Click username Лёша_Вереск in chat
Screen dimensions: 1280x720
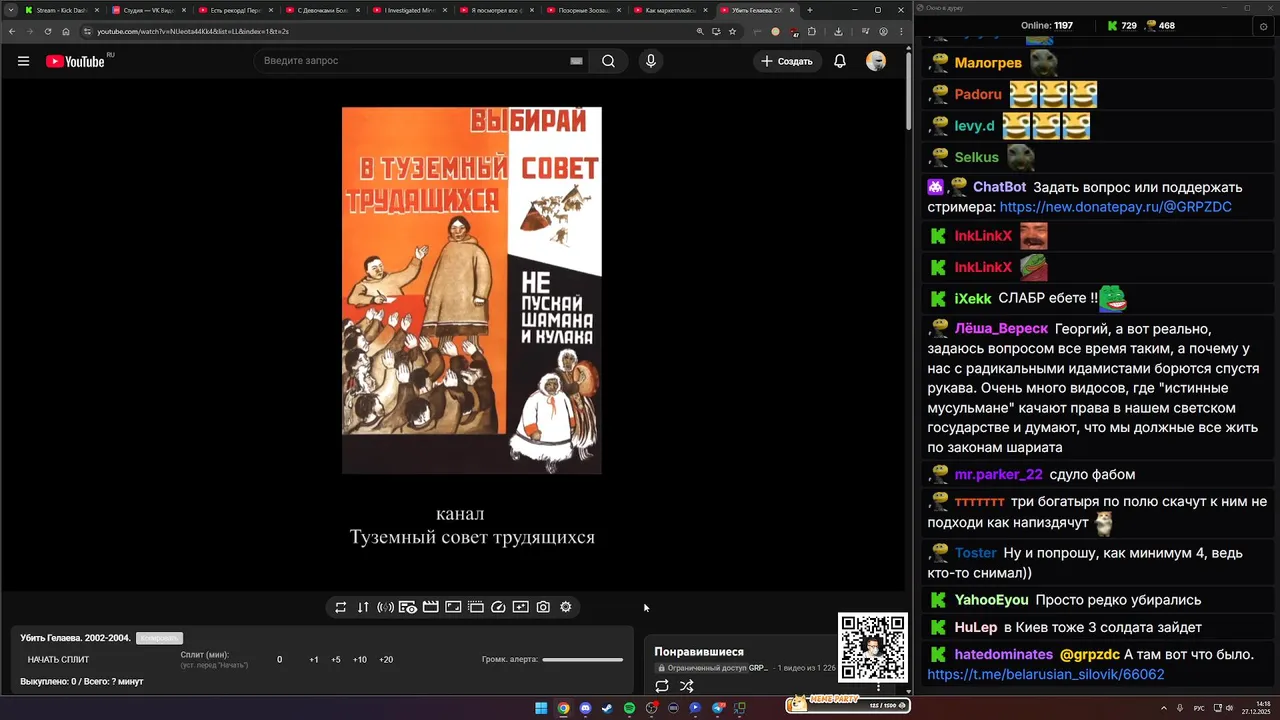coord(1001,329)
